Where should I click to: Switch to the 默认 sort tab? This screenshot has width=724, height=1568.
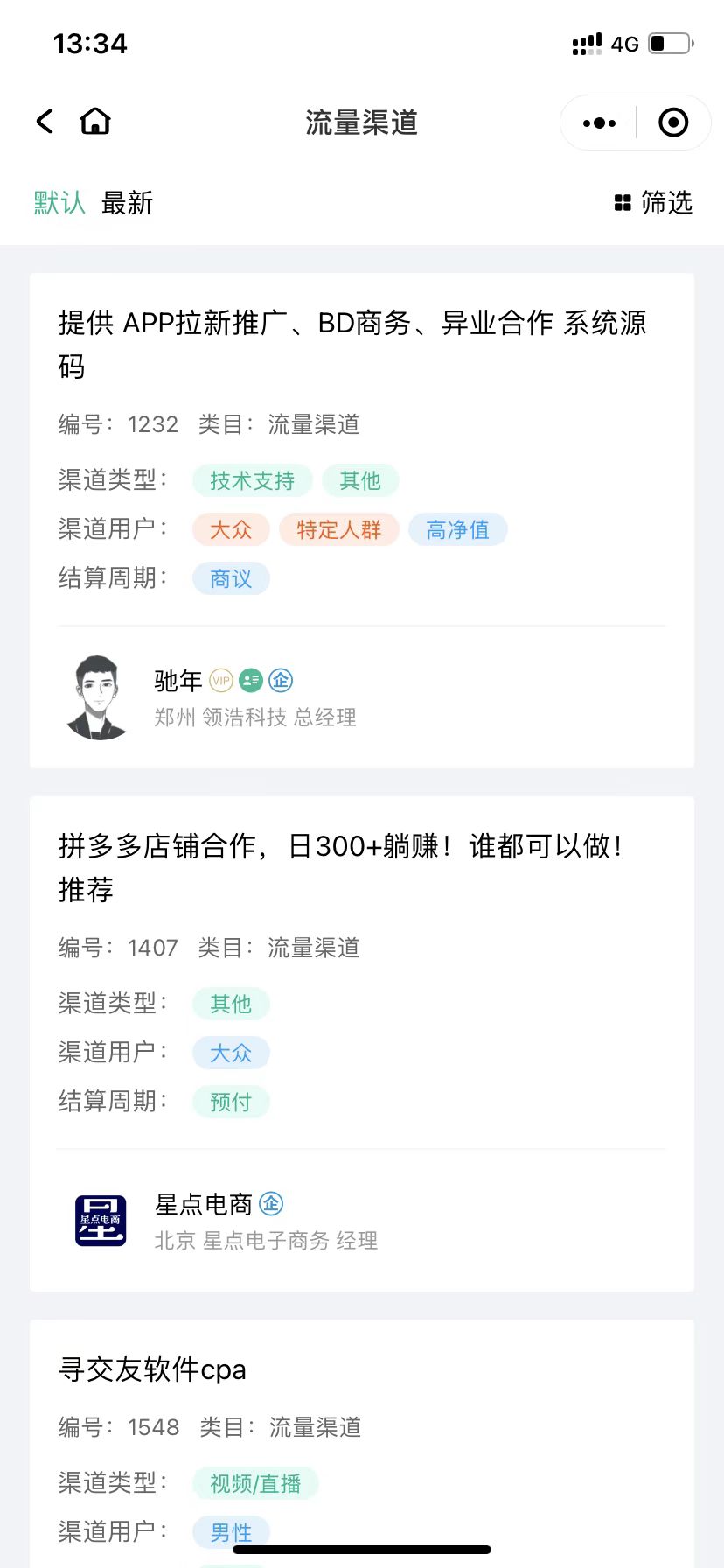click(x=59, y=203)
